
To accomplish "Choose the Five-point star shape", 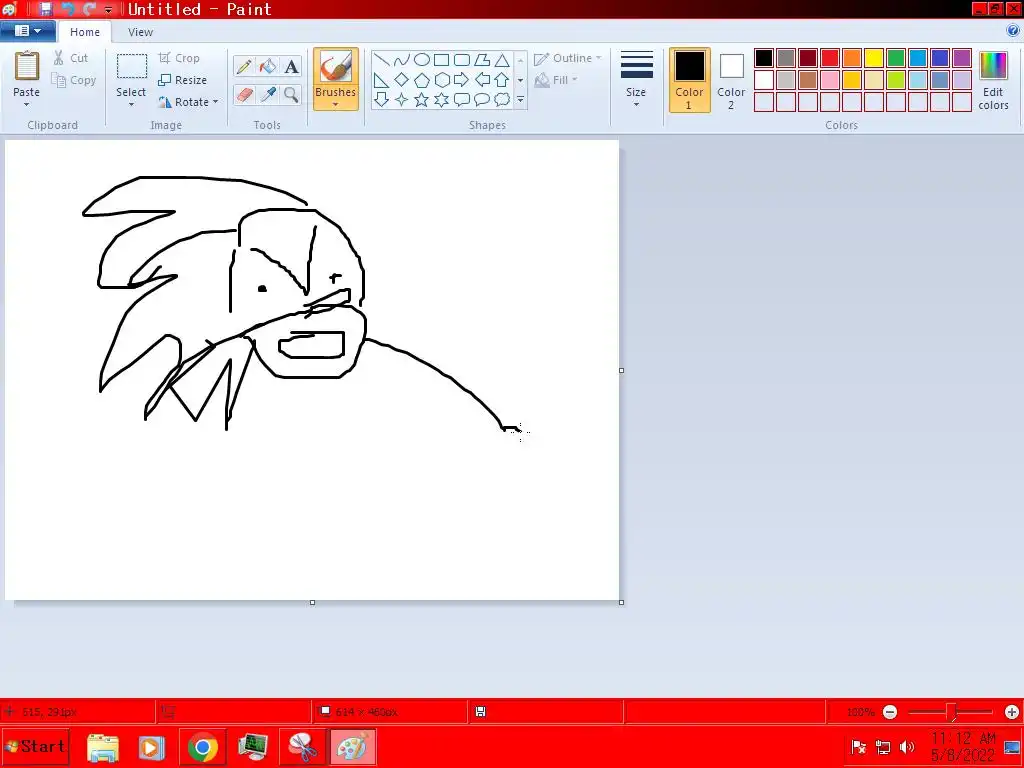I will (x=422, y=99).
